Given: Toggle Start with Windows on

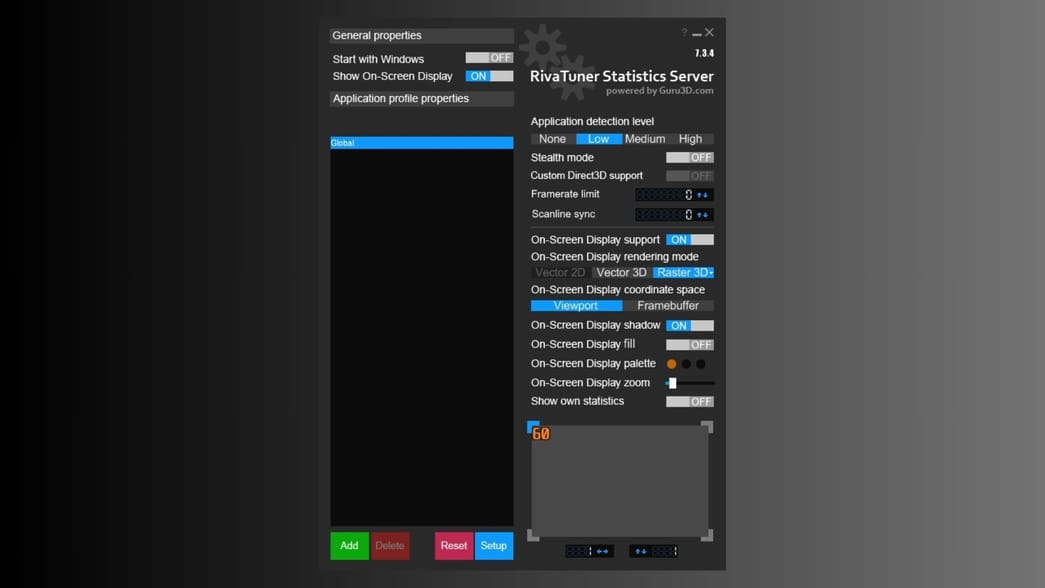Looking at the screenshot, I should pyautogui.click(x=489, y=58).
